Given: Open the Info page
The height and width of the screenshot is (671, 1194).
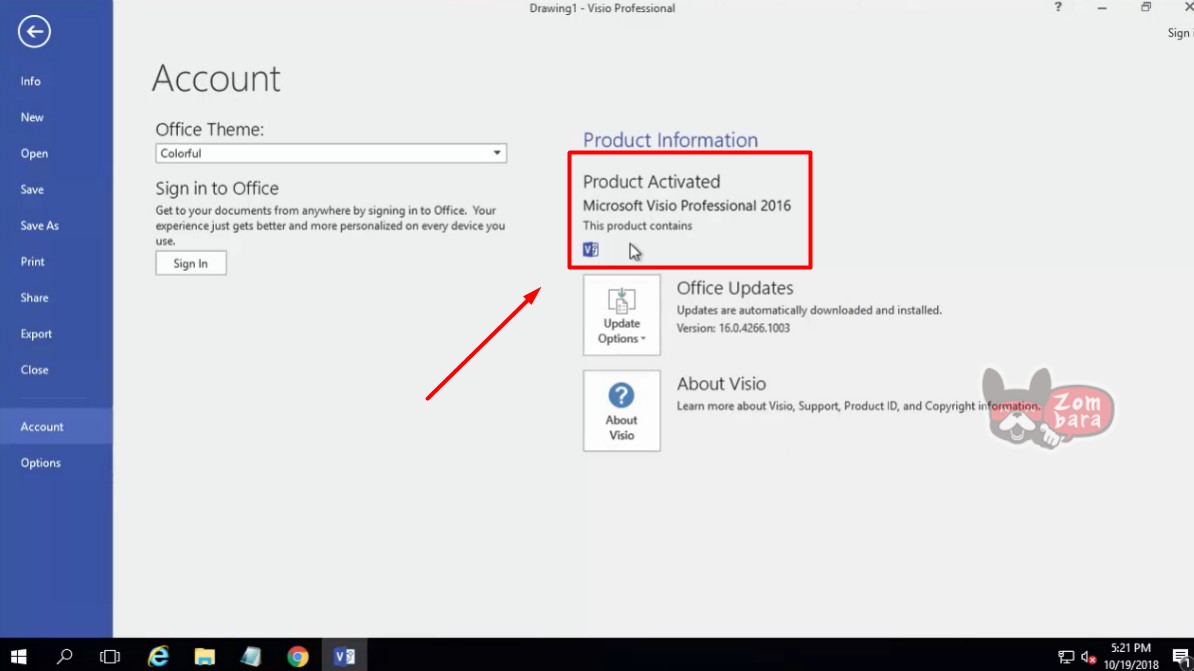Looking at the screenshot, I should pyautogui.click(x=30, y=81).
